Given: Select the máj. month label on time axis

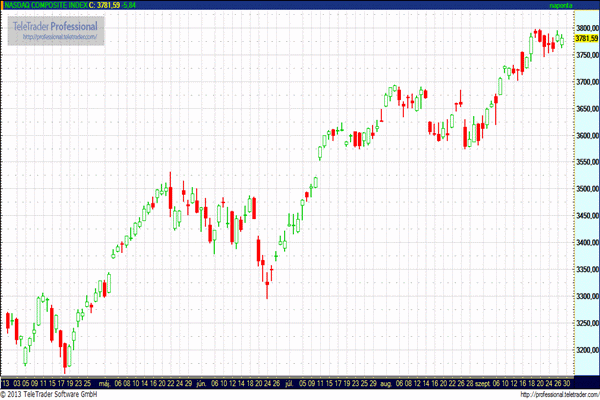Looking at the screenshot, I should pyautogui.click(x=100, y=383).
